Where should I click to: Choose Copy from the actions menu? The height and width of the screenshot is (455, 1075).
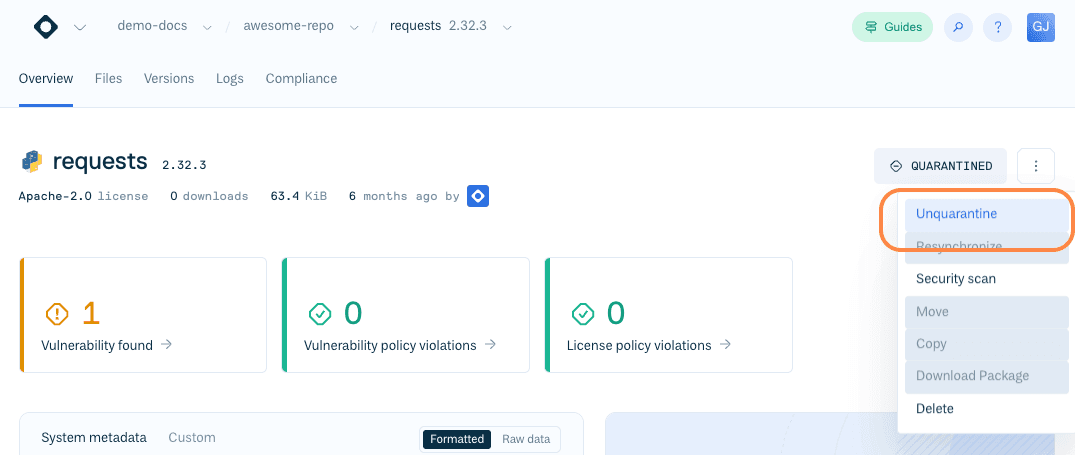click(x=987, y=344)
